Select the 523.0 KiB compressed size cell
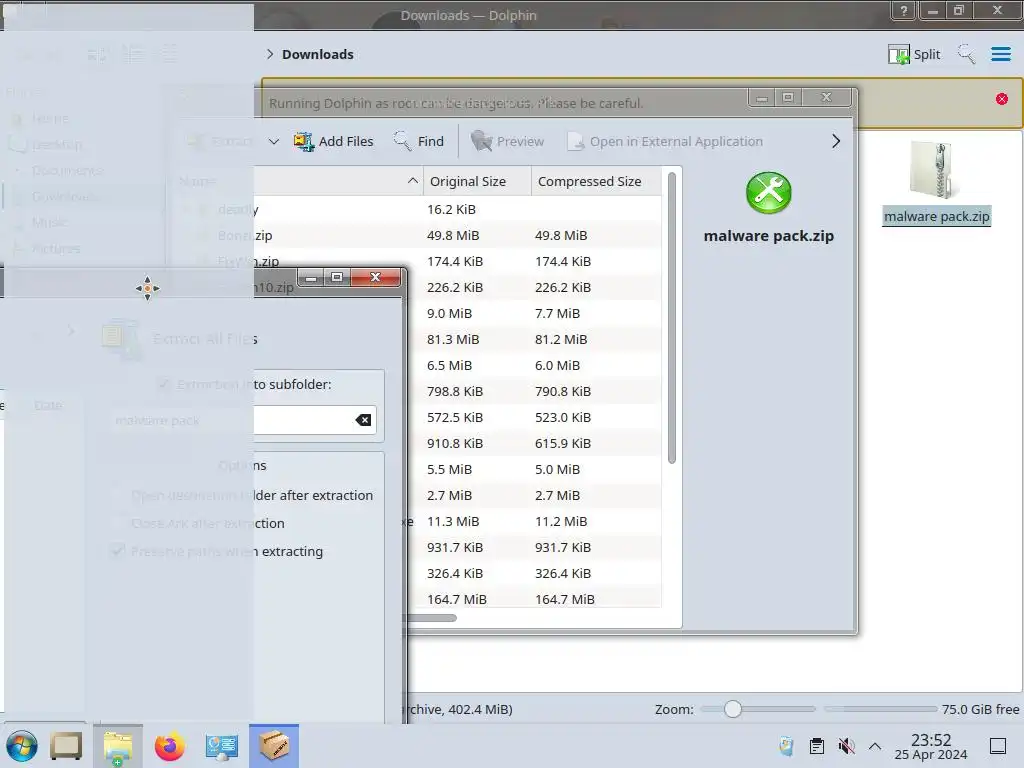 click(563, 417)
